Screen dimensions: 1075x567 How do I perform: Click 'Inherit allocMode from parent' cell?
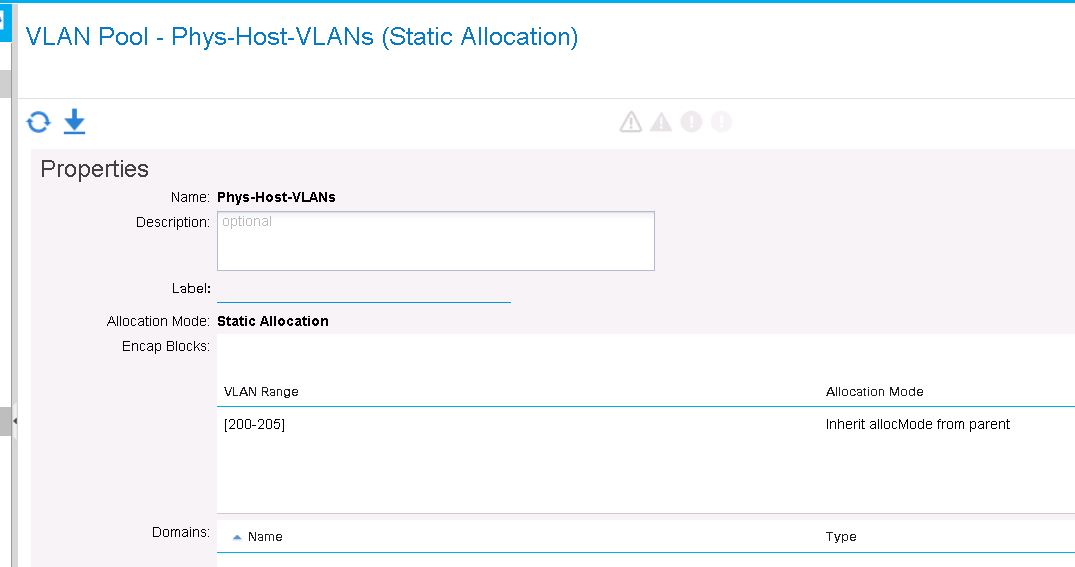point(917,424)
